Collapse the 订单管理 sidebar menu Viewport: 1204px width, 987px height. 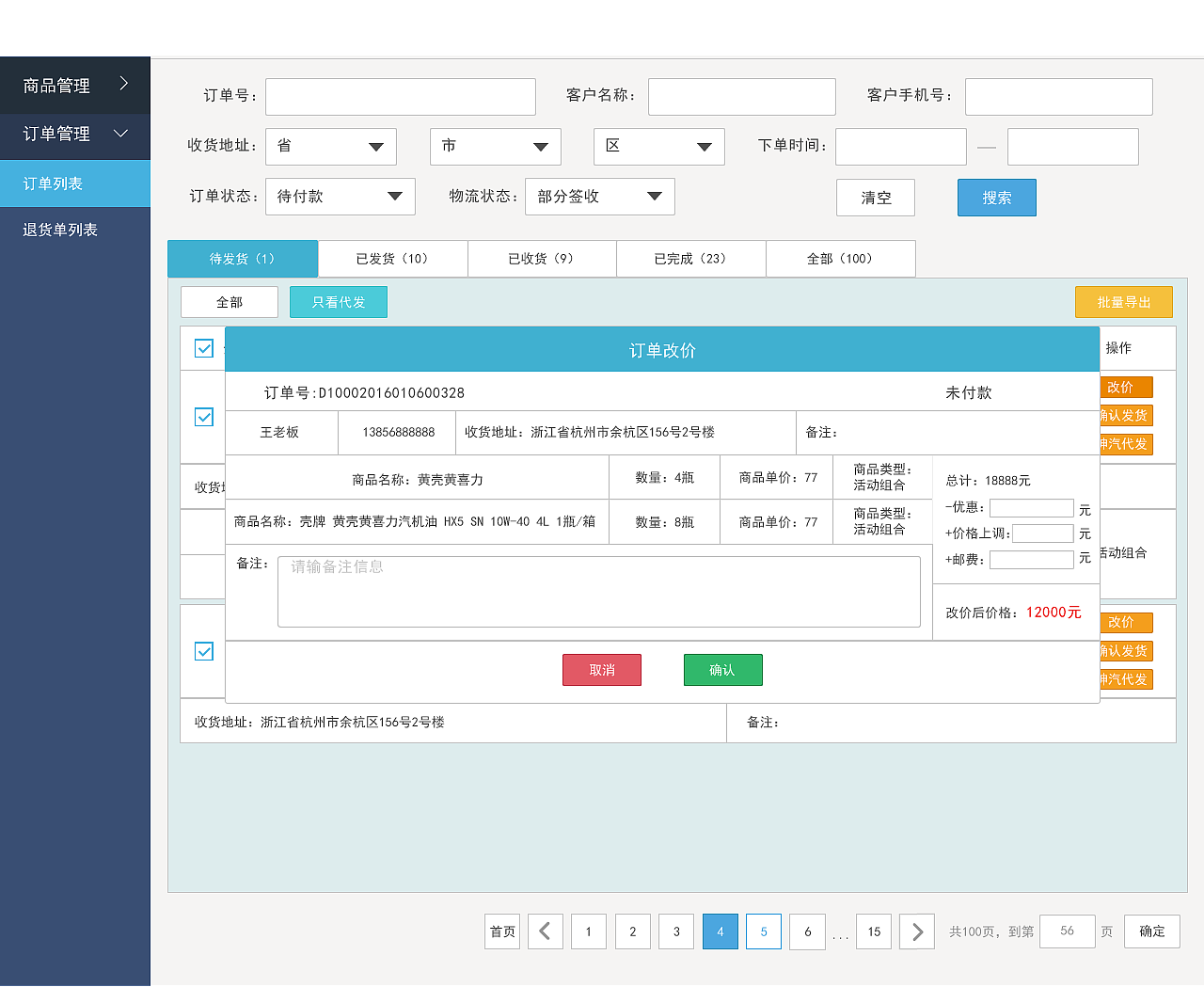coord(75,134)
